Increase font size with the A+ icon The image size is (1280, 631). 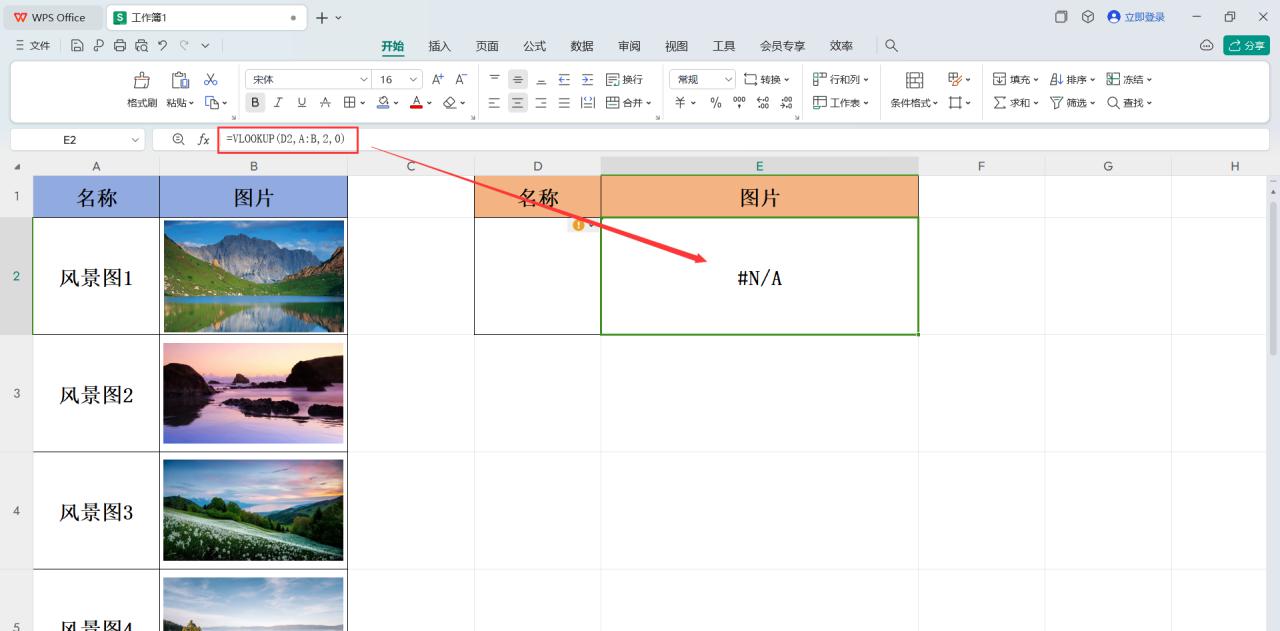pyautogui.click(x=438, y=79)
